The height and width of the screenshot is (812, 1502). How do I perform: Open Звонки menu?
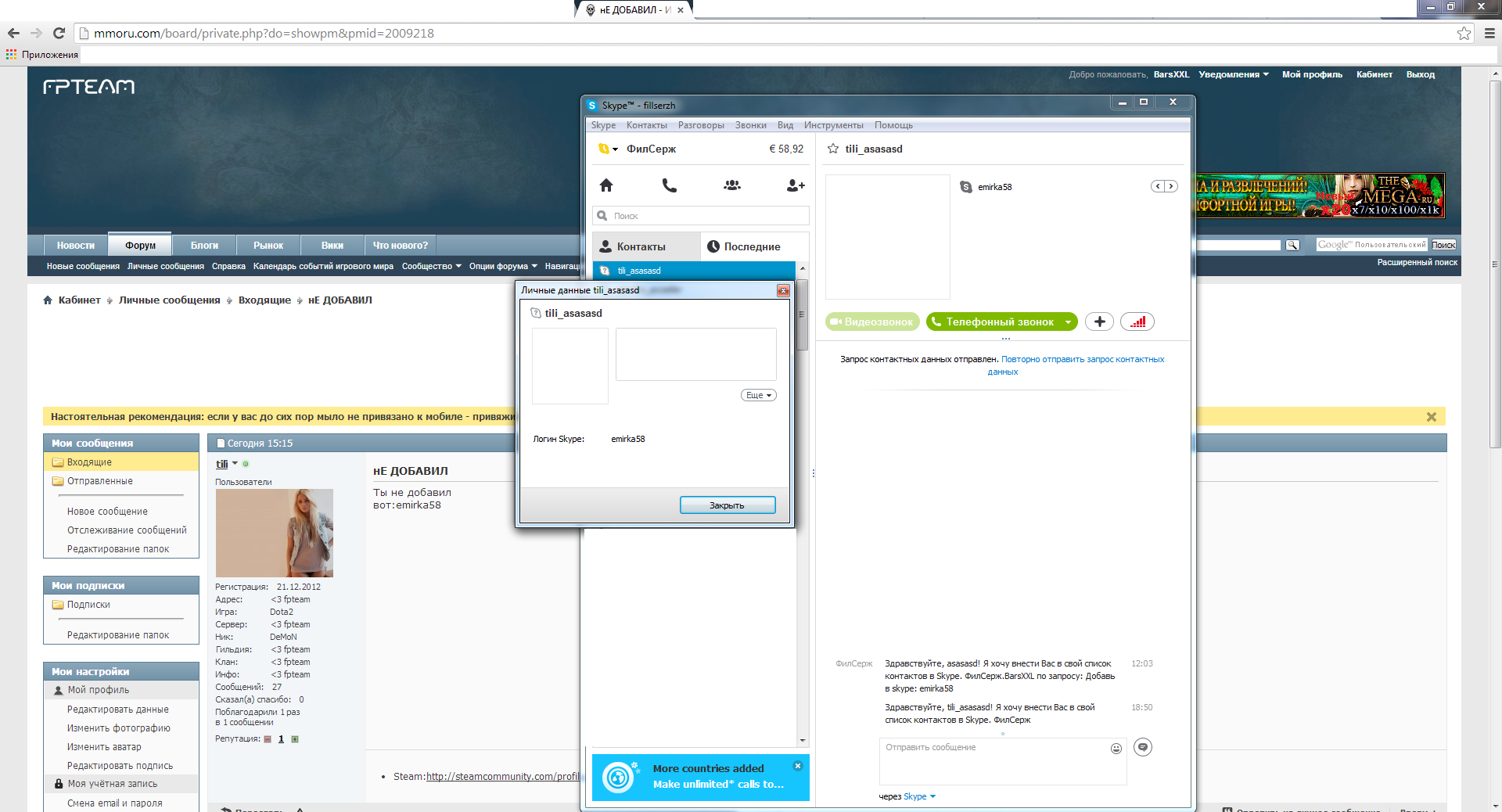pos(750,125)
